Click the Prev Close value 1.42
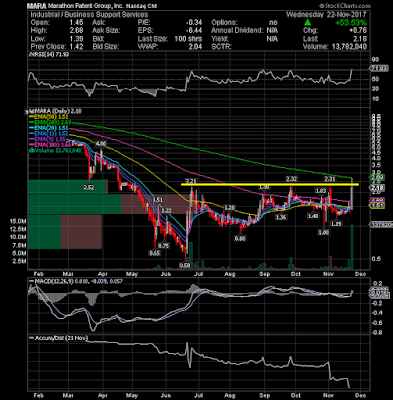 click(76, 47)
